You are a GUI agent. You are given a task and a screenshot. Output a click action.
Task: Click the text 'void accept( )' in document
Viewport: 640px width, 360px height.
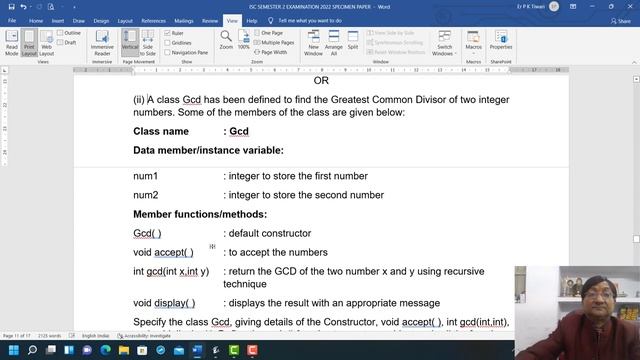[163, 252]
